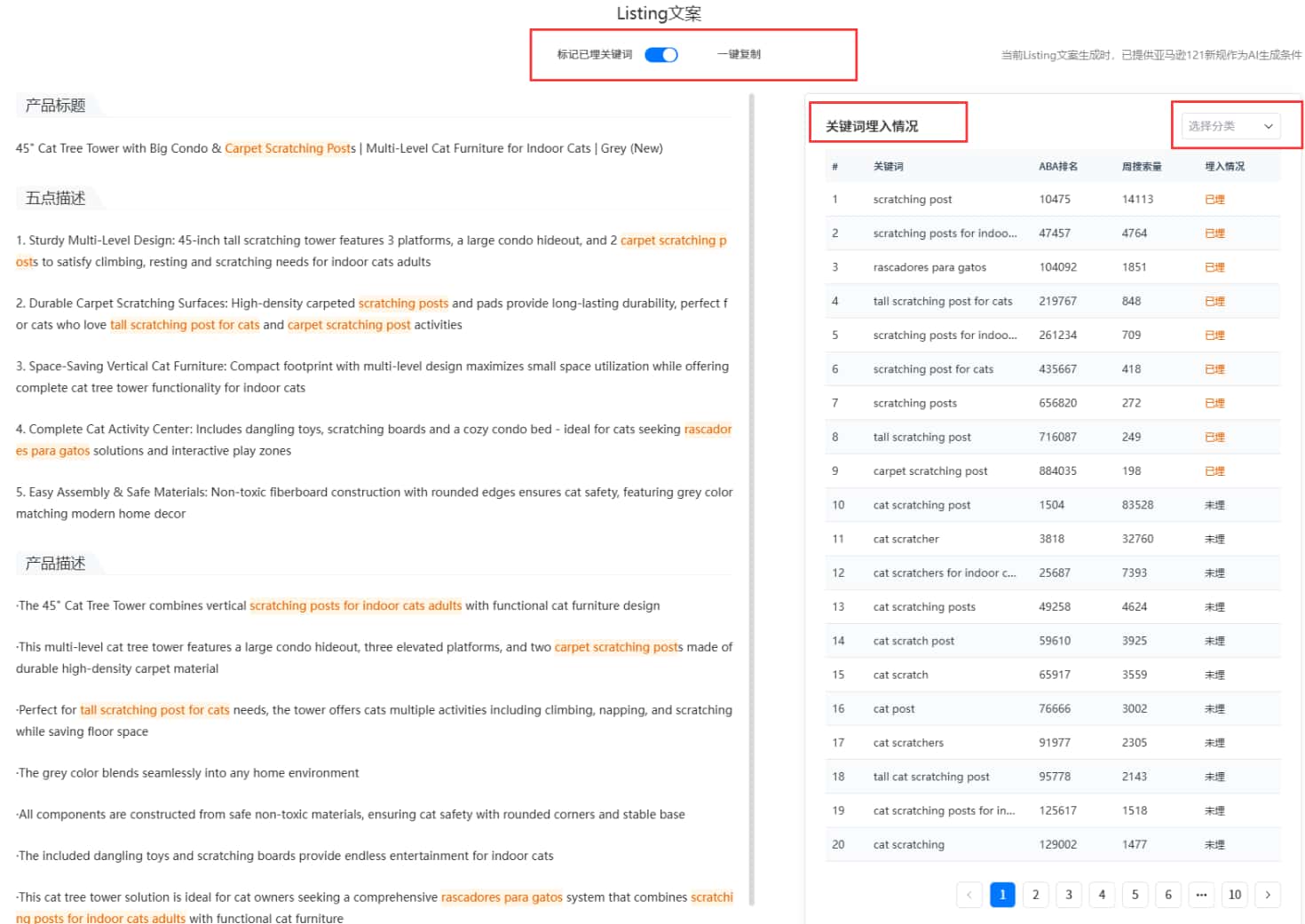
Task: Go to the next page arrow in pagination
Action: point(1268,895)
